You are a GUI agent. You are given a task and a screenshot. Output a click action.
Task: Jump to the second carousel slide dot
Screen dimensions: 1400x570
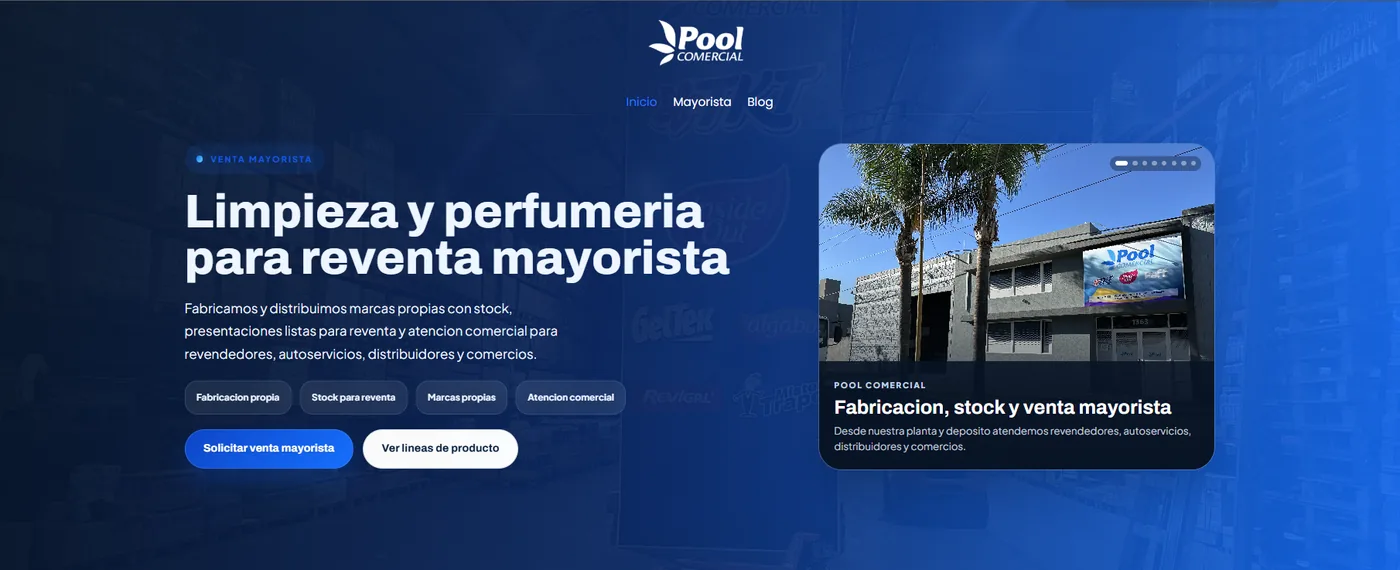coord(1135,163)
